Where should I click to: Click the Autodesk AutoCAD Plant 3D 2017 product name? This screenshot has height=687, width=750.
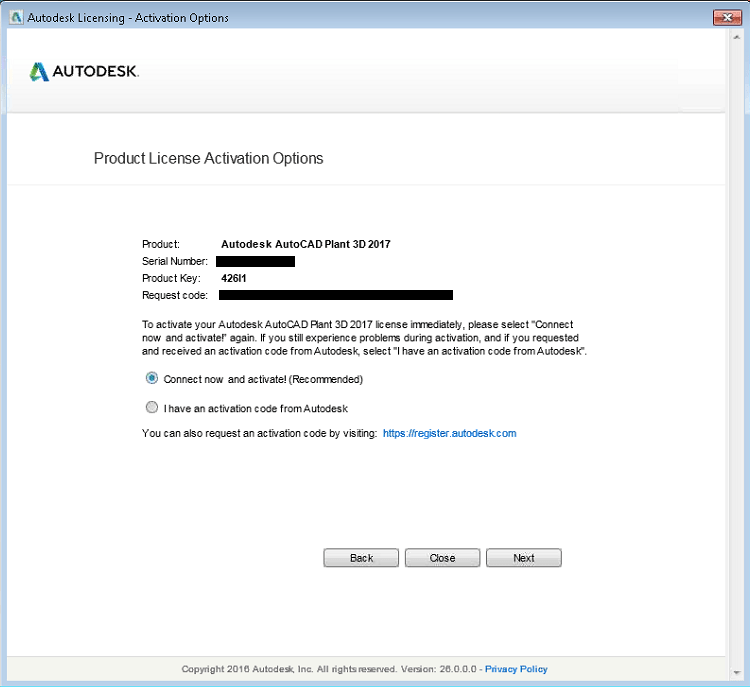tap(306, 244)
